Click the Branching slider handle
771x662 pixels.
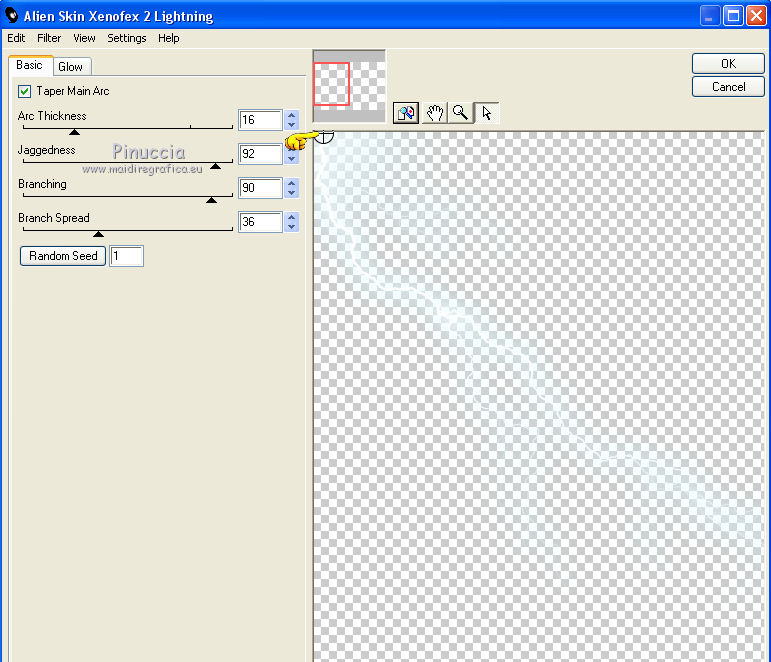coord(211,200)
